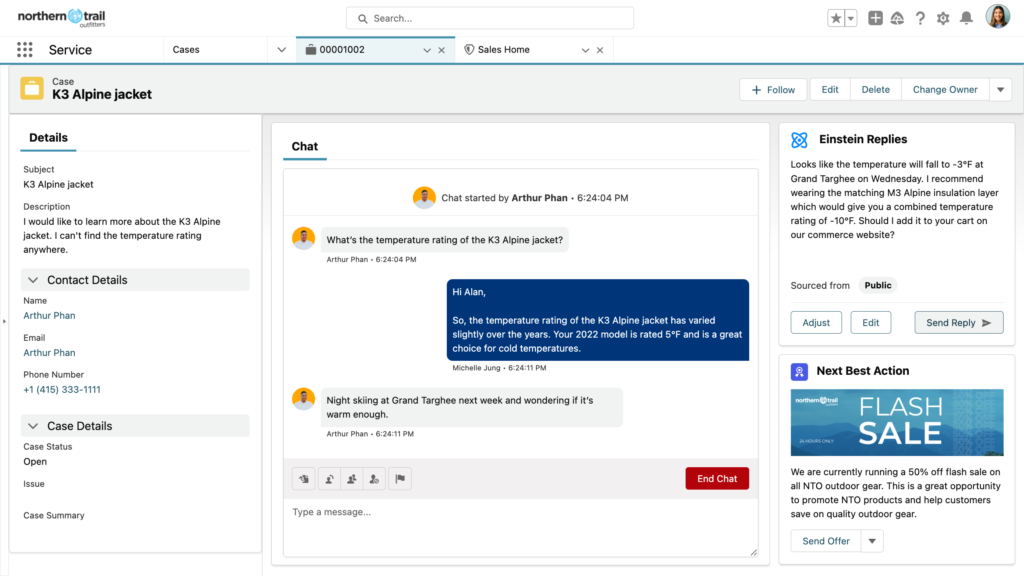This screenshot has height=576, width=1024.
Task: Click the user profile avatar
Action: [x=997, y=17]
